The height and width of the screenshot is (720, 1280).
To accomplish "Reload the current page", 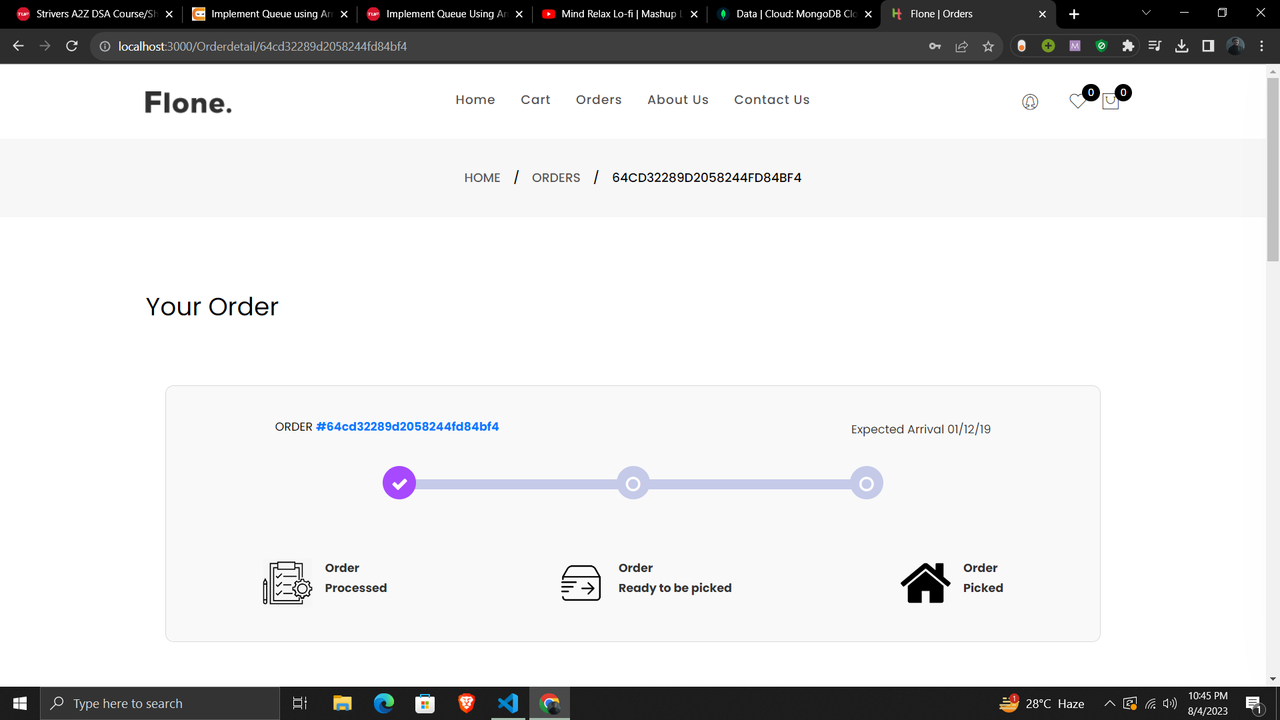I will click(71, 46).
